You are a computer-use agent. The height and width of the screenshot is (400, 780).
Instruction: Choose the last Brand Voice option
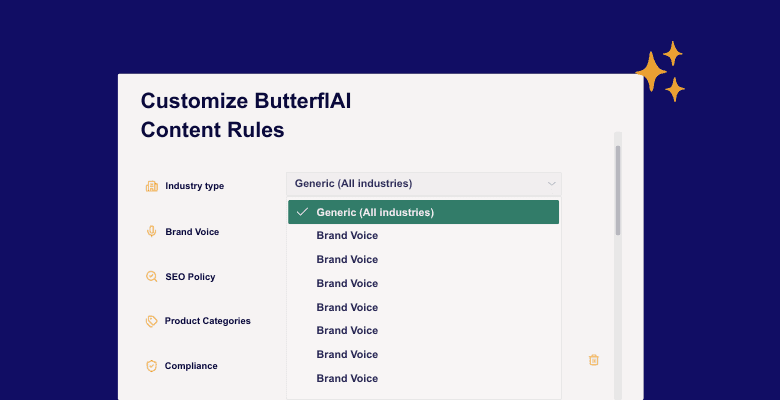[x=347, y=378]
